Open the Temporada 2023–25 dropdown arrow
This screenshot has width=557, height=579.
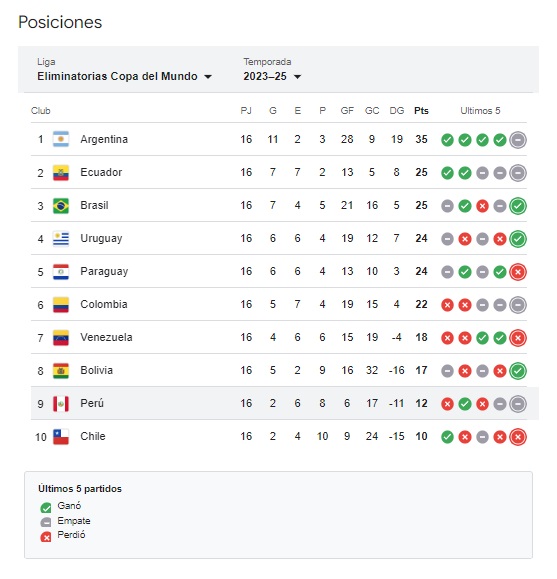297,77
